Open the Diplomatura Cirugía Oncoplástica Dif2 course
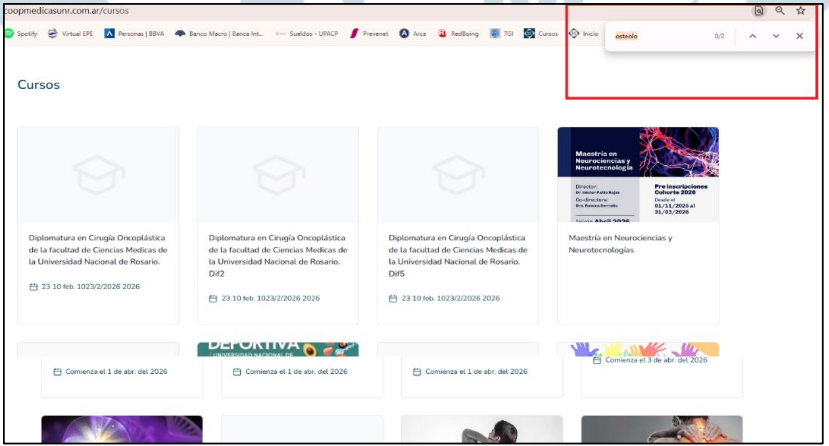Viewport: 829px width, 446px height. [277, 250]
